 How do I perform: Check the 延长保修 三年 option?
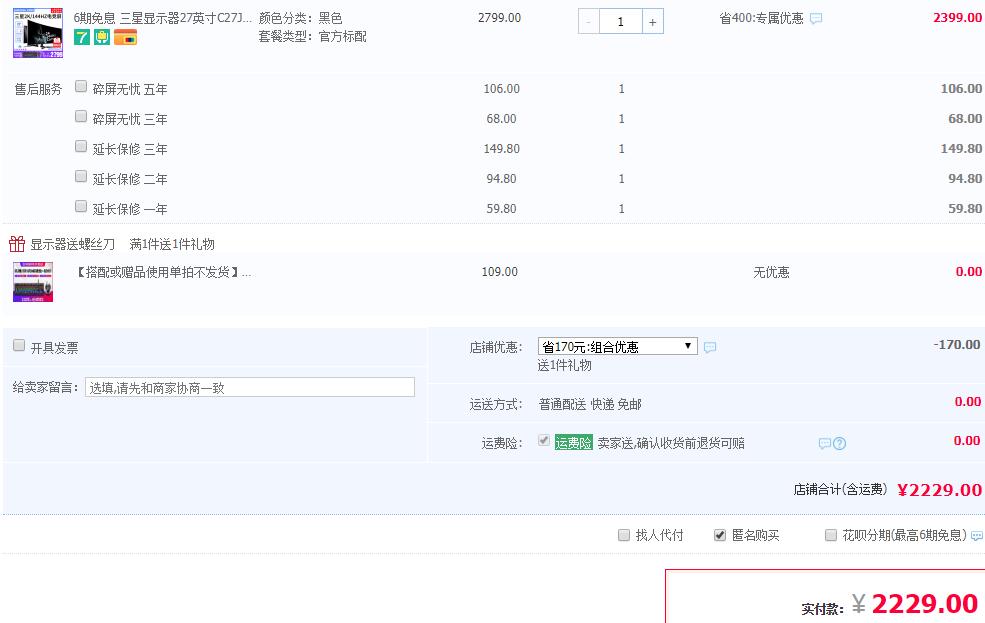(81, 146)
